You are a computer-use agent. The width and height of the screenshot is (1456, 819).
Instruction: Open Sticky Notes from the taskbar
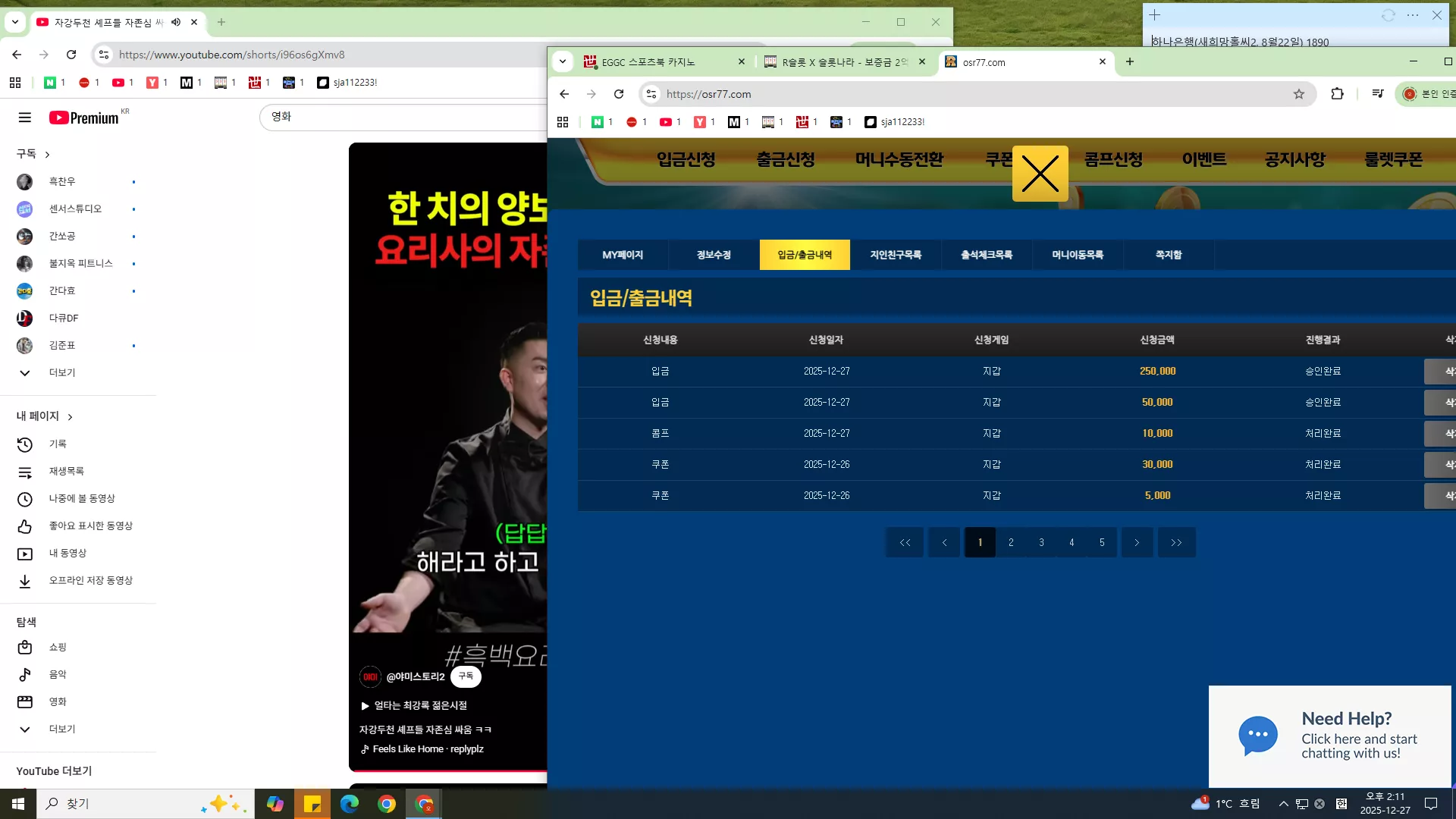pyautogui.click(x=312, y=804)
